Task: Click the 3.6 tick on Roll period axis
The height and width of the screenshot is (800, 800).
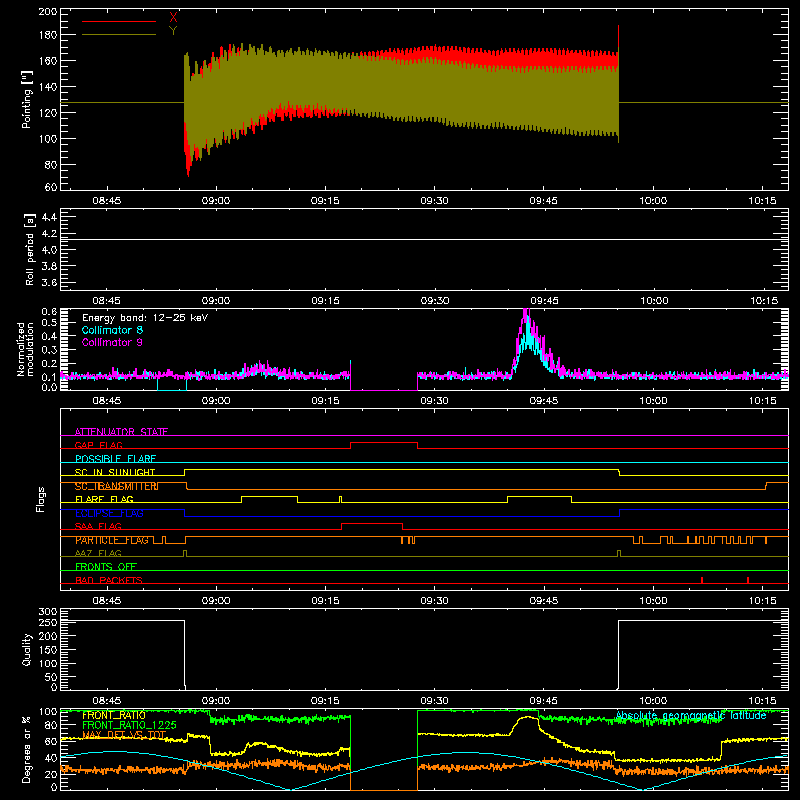Action: click(x=49, y=282)
